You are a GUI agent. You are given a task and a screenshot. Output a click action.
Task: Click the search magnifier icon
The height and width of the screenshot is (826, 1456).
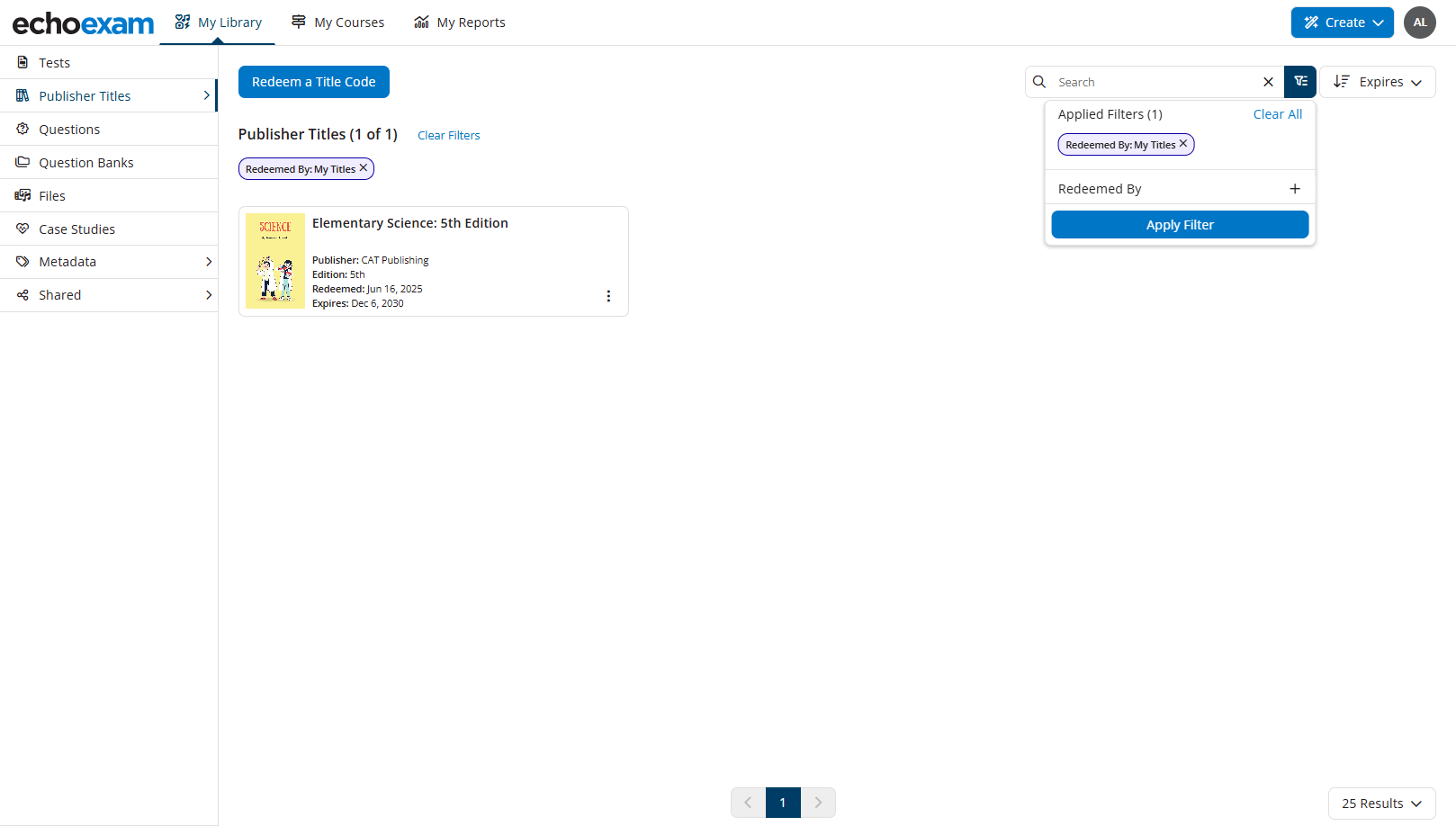coord(1039,82)
